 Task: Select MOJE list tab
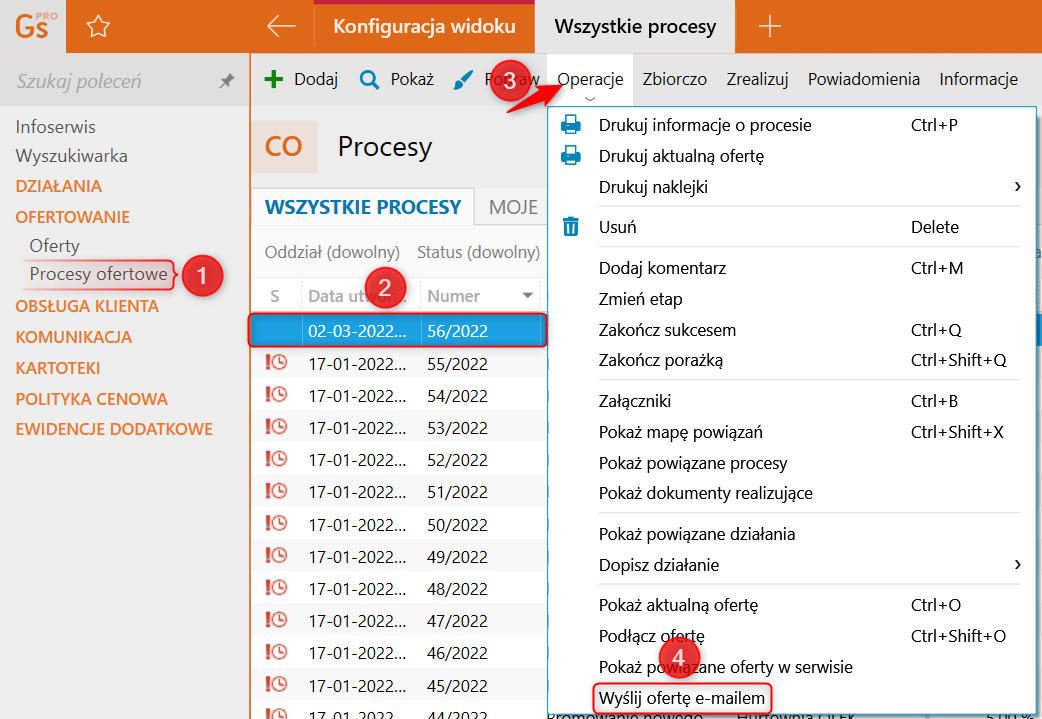click(x=513, y=207)
